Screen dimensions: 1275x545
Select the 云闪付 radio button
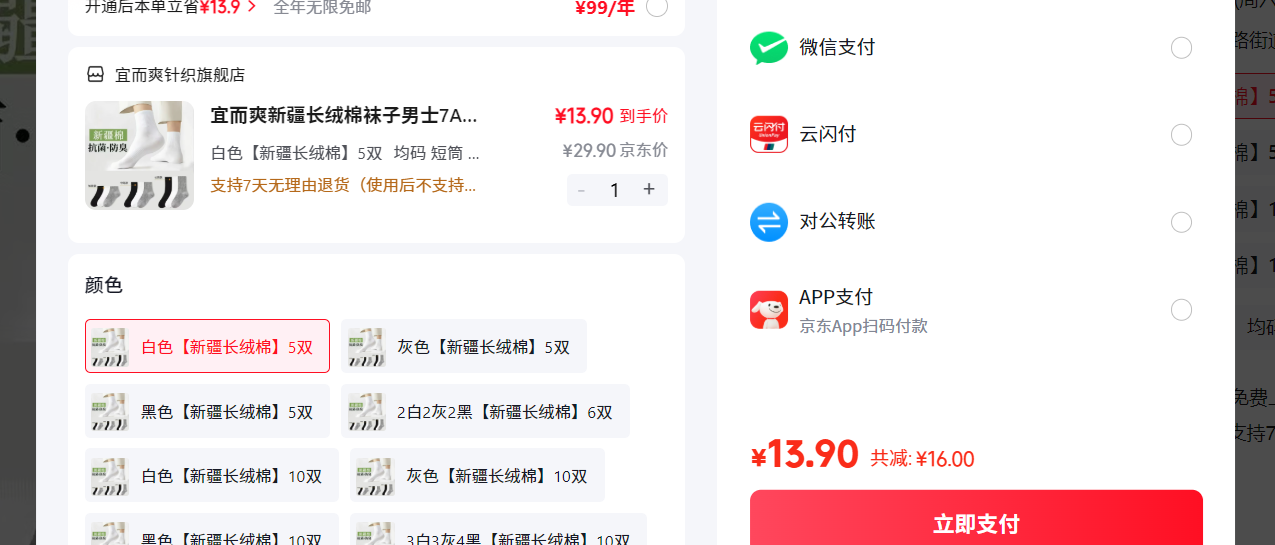tap(1181, 135)
